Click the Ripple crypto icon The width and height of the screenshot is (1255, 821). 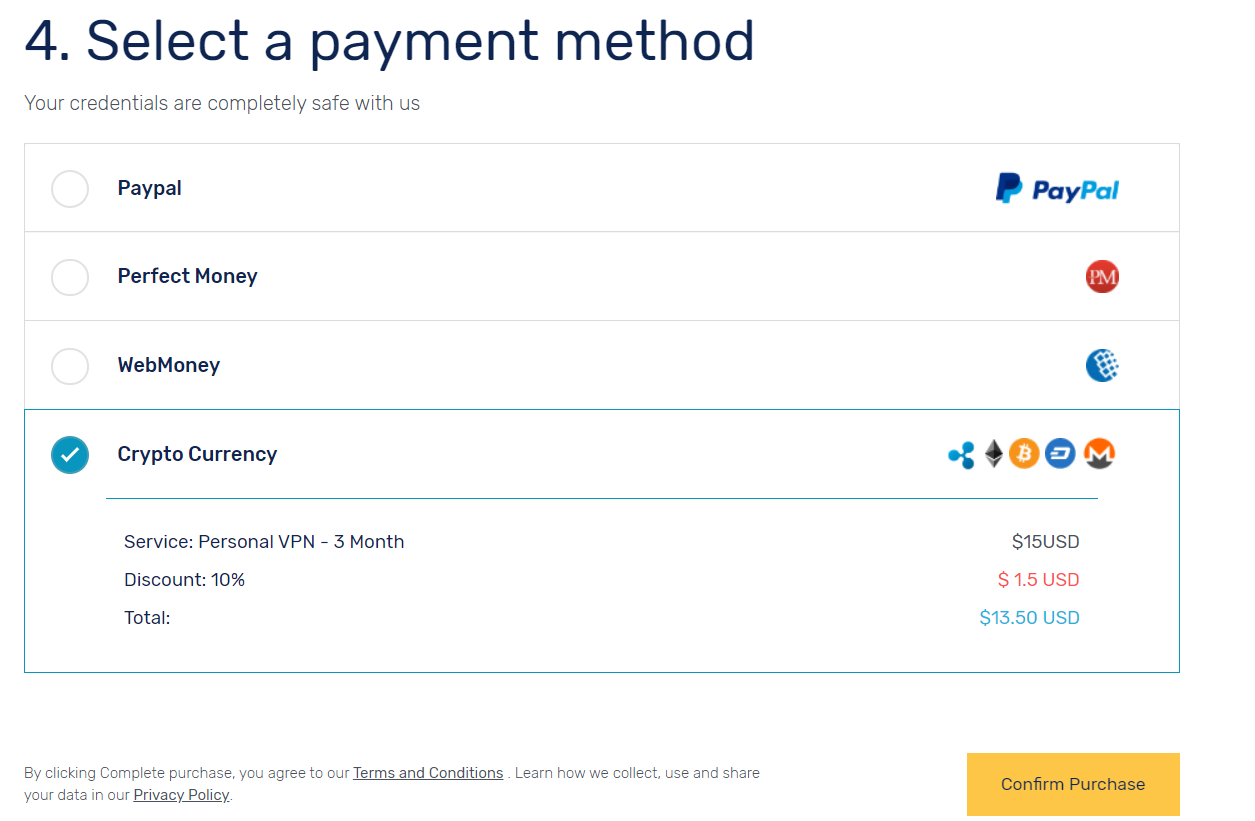pos(961,455)
